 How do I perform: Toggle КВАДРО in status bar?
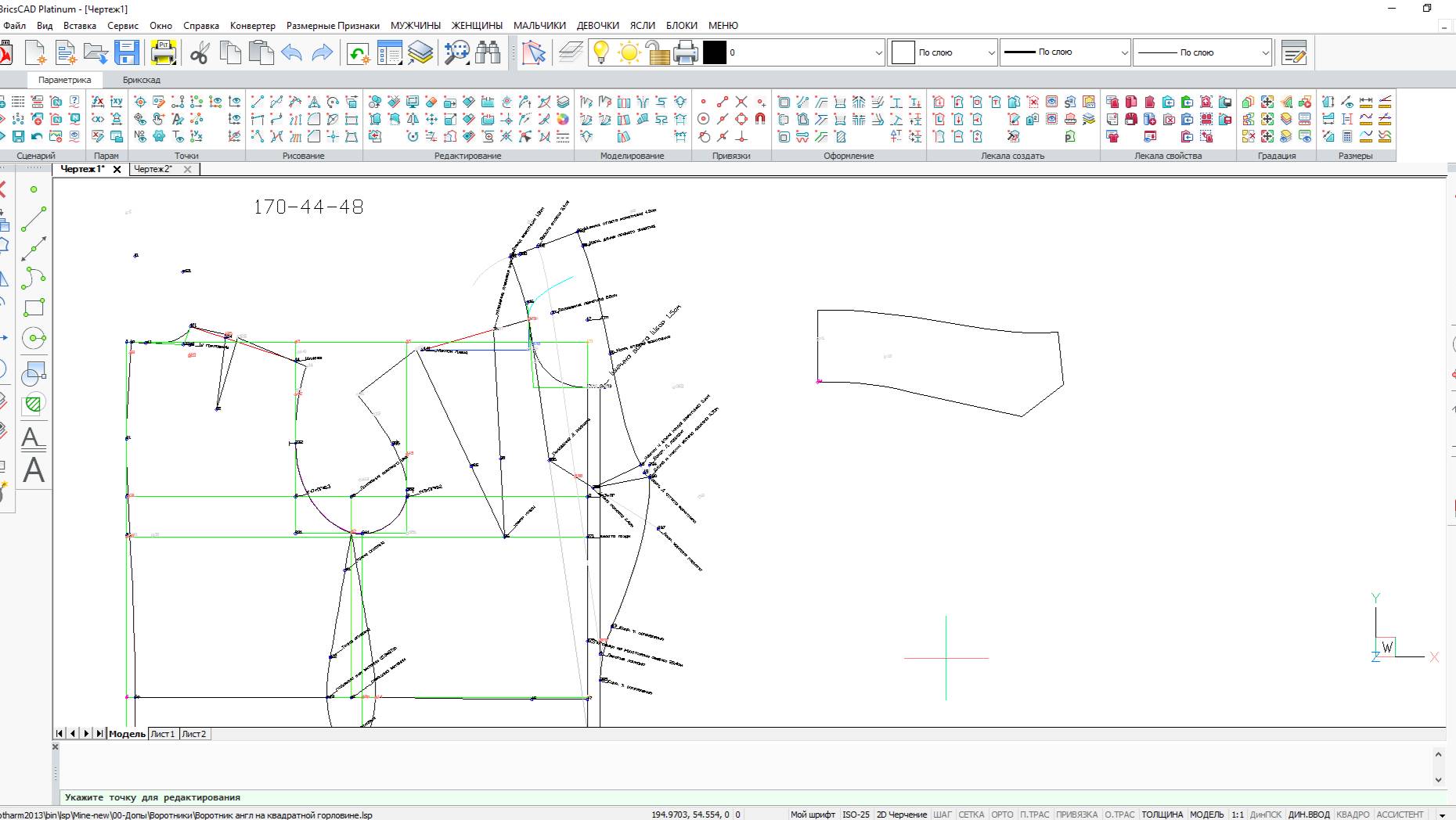(1353, 815)
